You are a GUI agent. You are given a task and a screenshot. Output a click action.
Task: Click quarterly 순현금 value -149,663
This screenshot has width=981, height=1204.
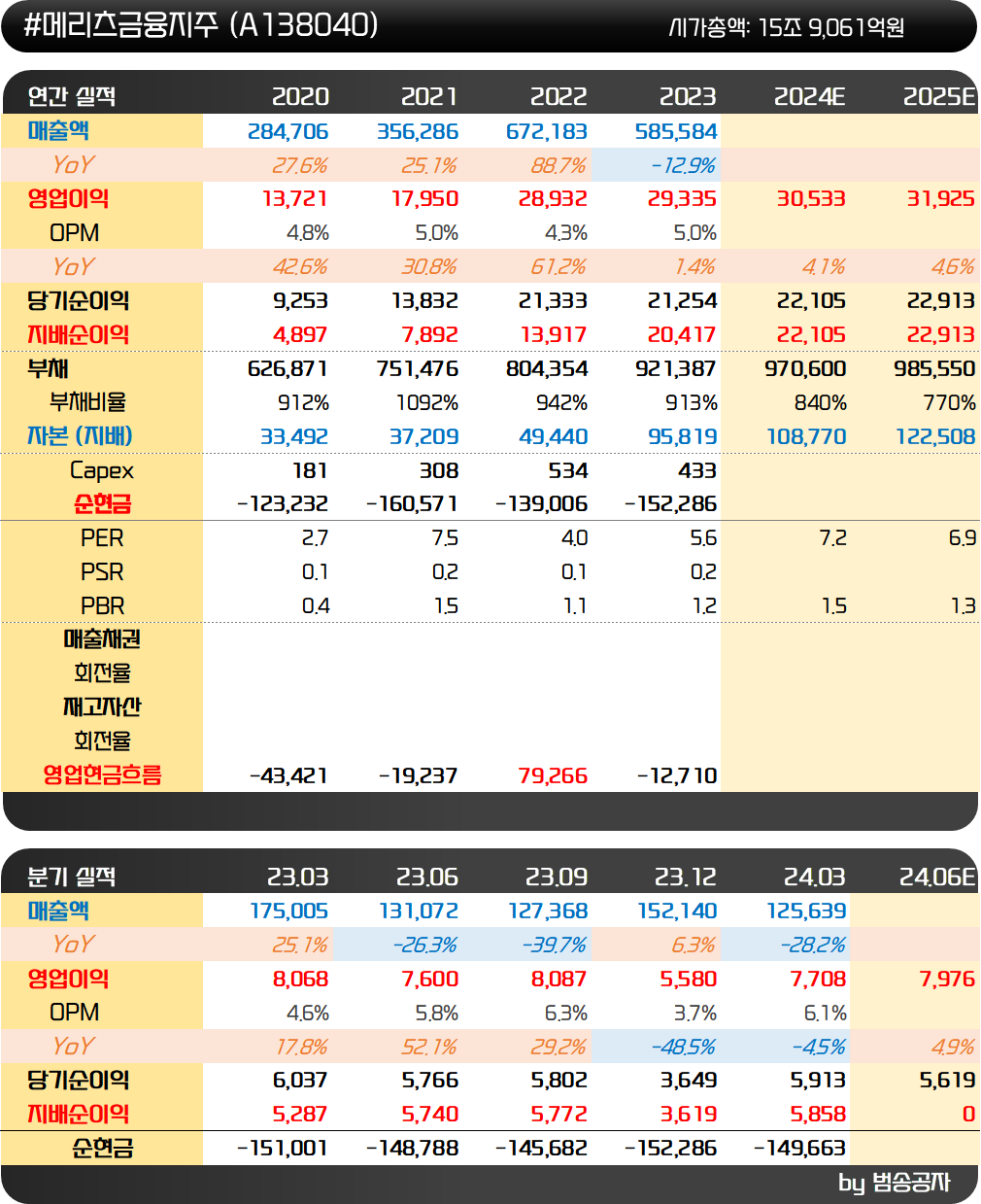coord(800,1148)
